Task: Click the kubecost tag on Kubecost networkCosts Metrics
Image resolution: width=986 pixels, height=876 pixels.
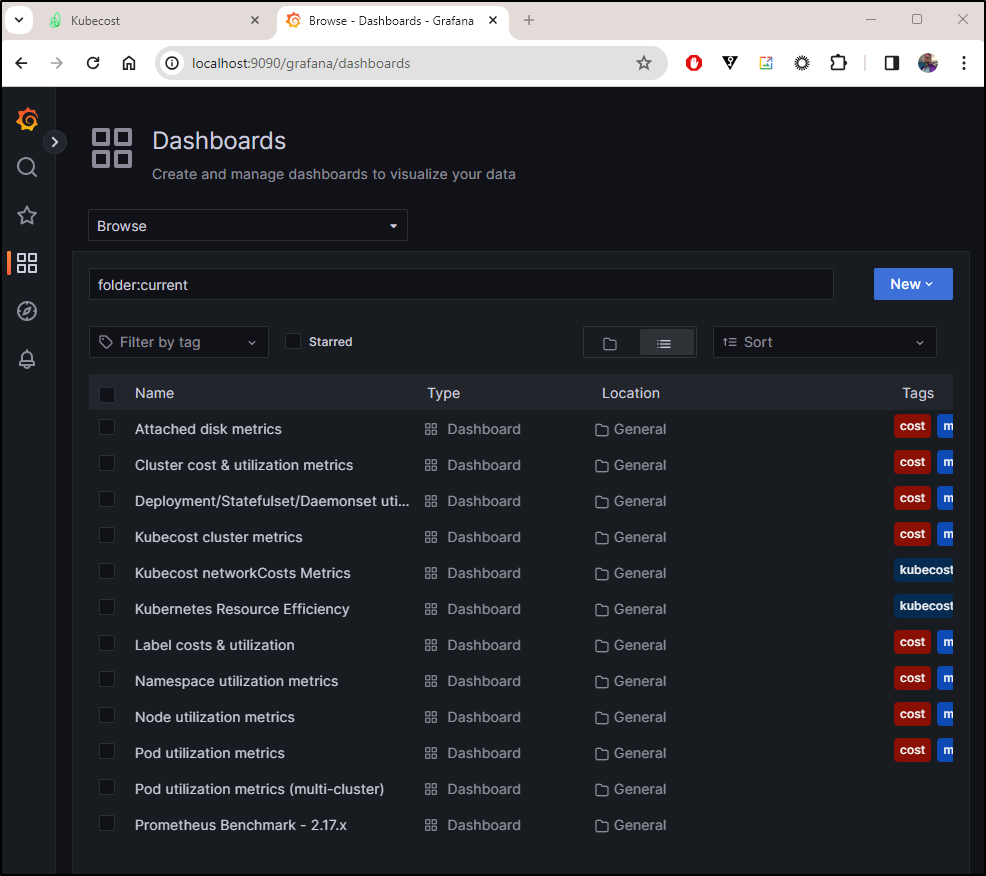Action: tap(924, 570)
